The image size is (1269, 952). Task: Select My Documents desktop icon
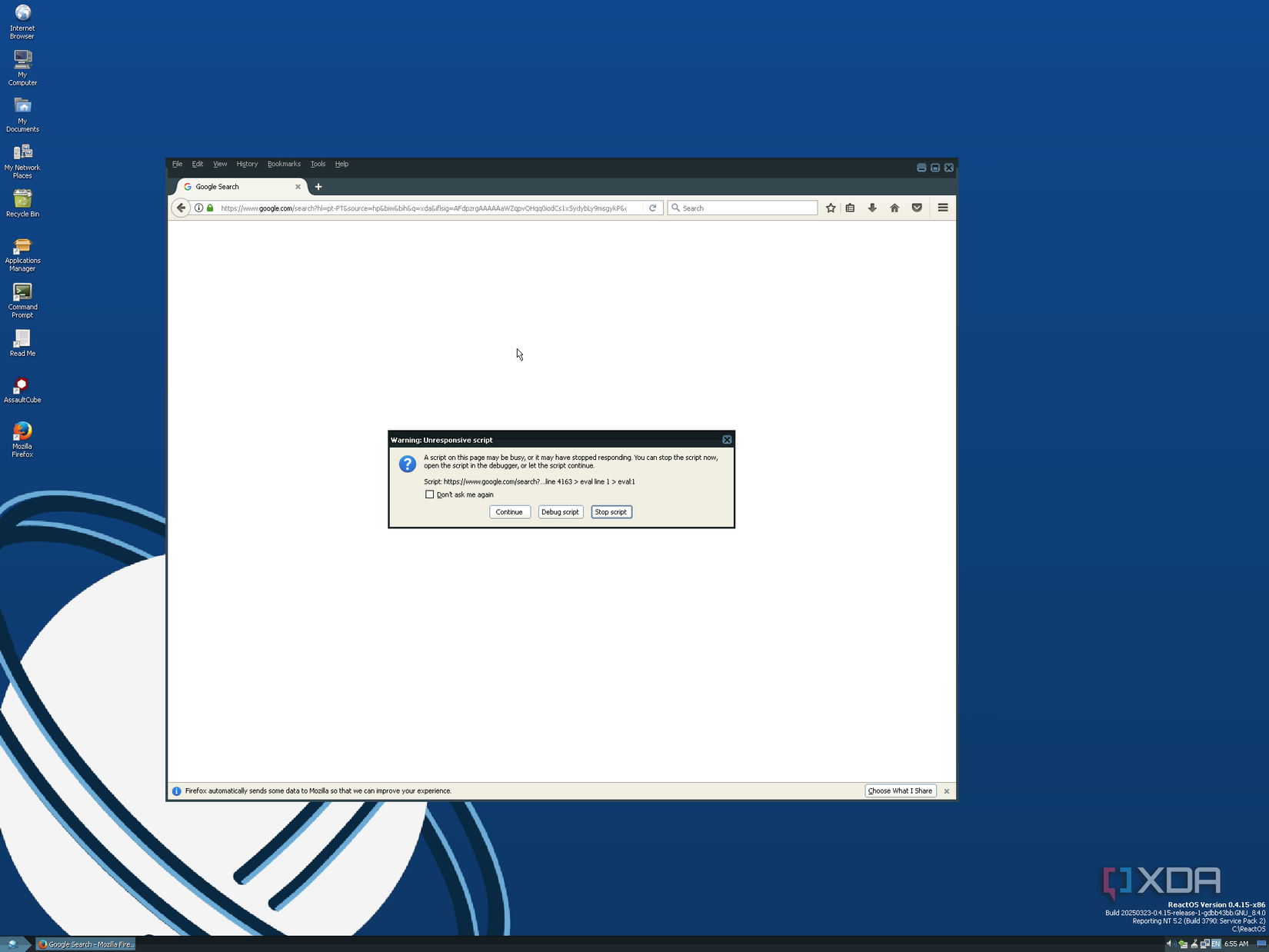(x=22, y=115)
